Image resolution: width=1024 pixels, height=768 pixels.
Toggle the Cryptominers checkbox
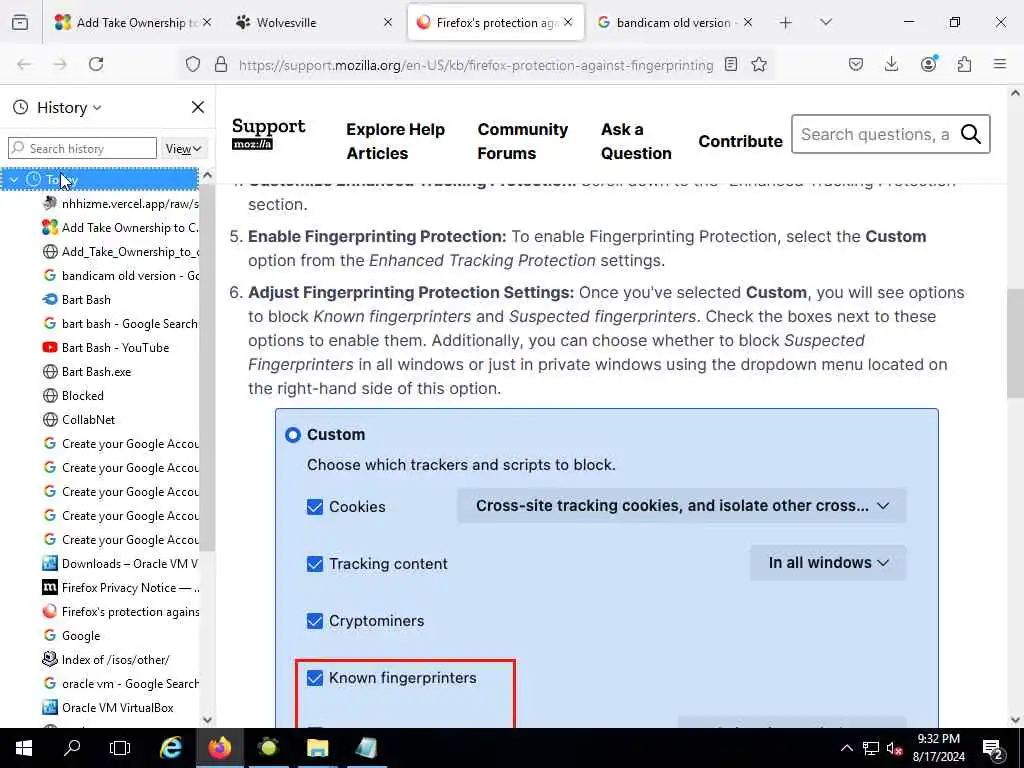315,621
